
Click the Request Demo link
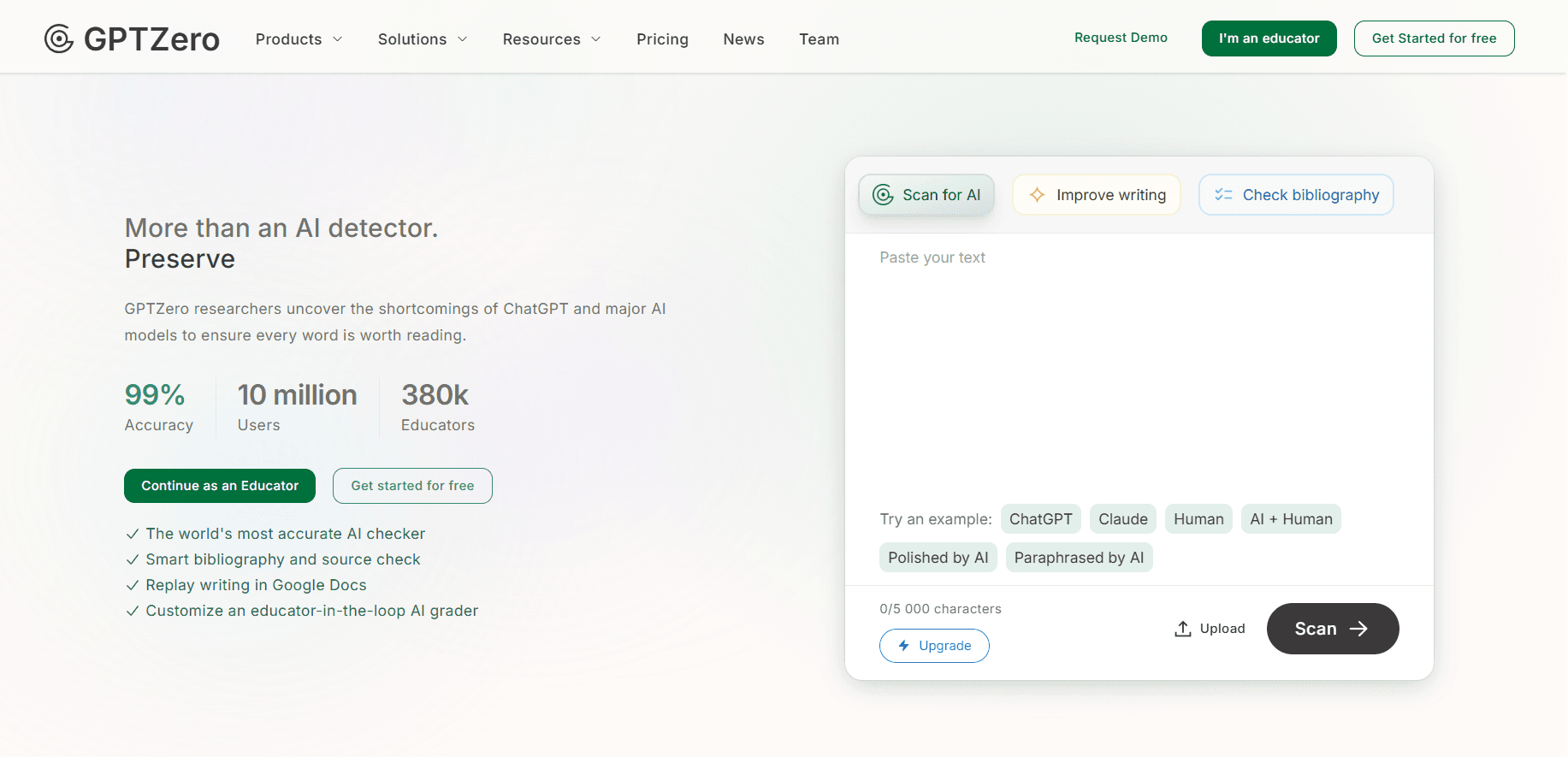(1121, 38)
